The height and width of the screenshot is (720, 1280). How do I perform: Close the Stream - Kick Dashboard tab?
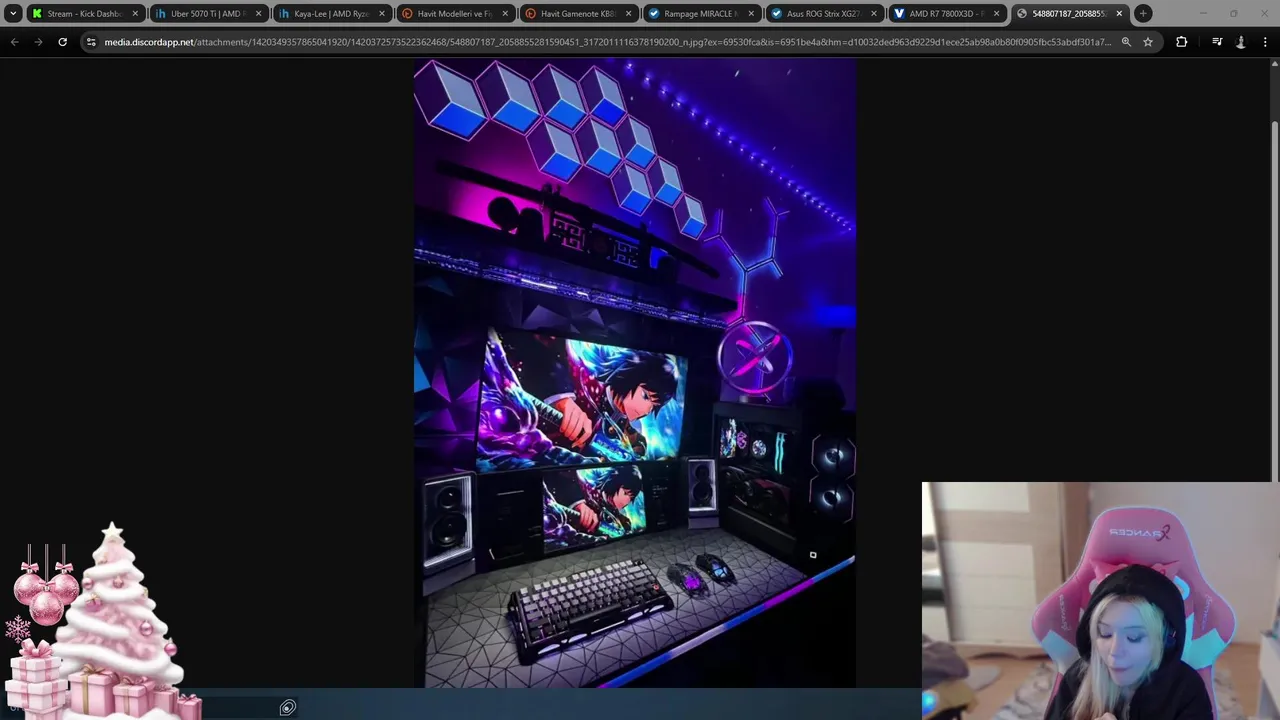click(x=135, y=14)
